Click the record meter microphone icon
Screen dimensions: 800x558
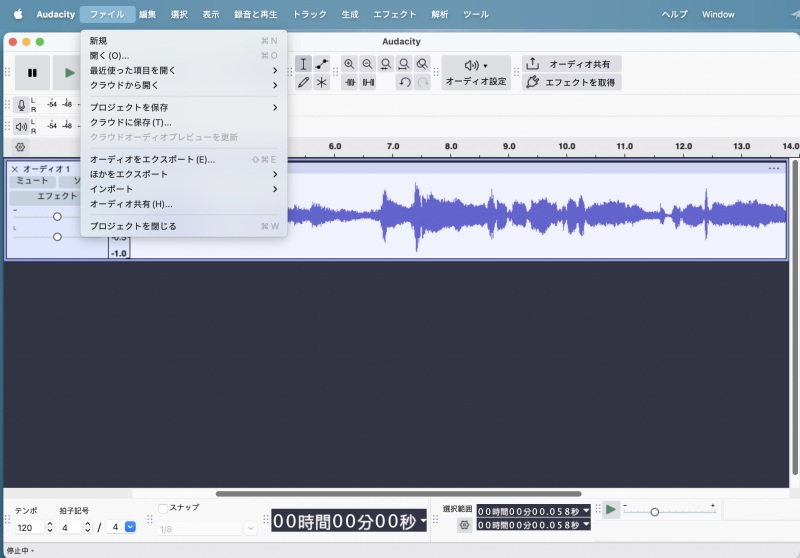pyautogui.click(x=21, y=105)
